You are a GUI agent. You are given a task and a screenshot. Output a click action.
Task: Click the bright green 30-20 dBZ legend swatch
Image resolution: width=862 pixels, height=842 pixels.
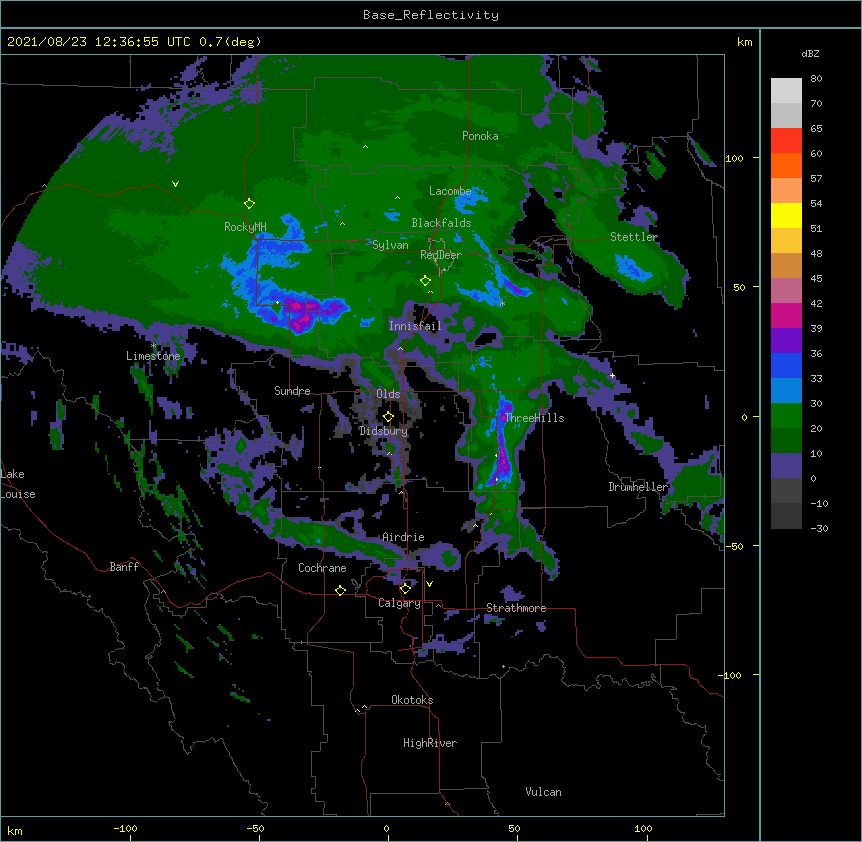pyautogui.click(x=786, y=416)
